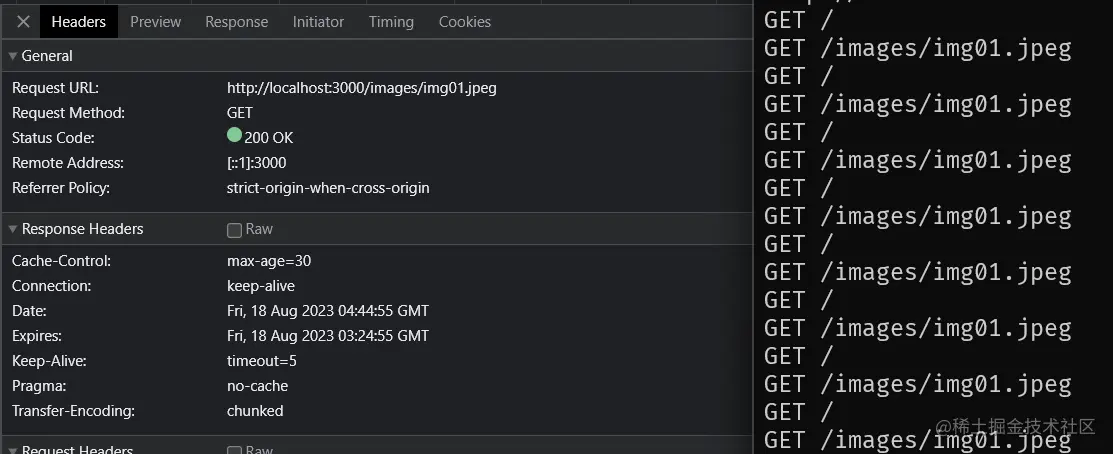Select the Headers tab
The height and width of the screenshot is (454, 1113).
(78, 21)
